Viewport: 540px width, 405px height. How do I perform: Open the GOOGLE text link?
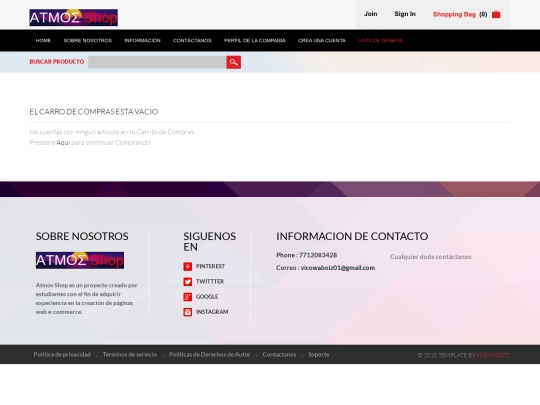(x=207, y=297)
